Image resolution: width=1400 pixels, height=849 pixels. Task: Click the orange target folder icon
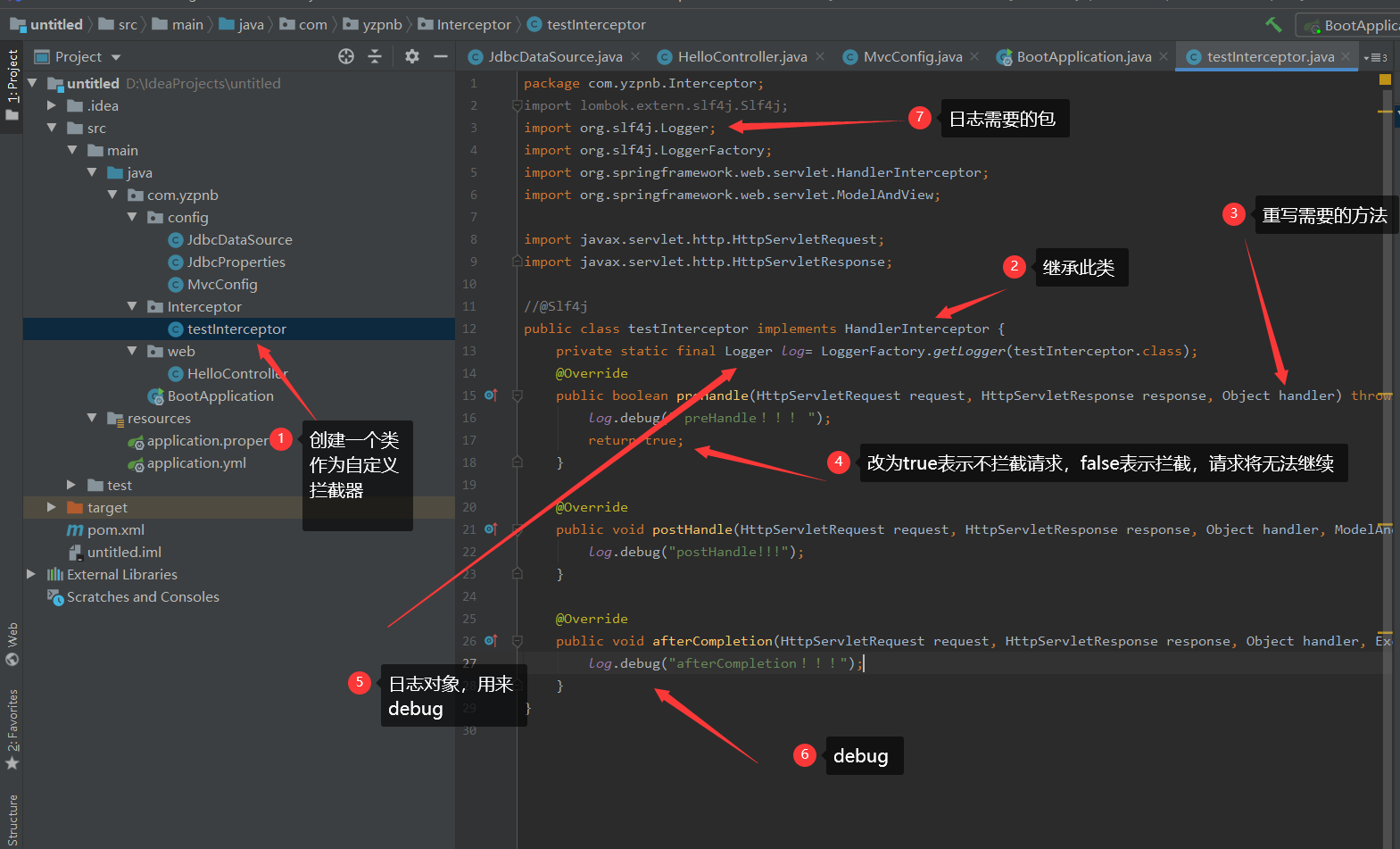click(75, 507)
